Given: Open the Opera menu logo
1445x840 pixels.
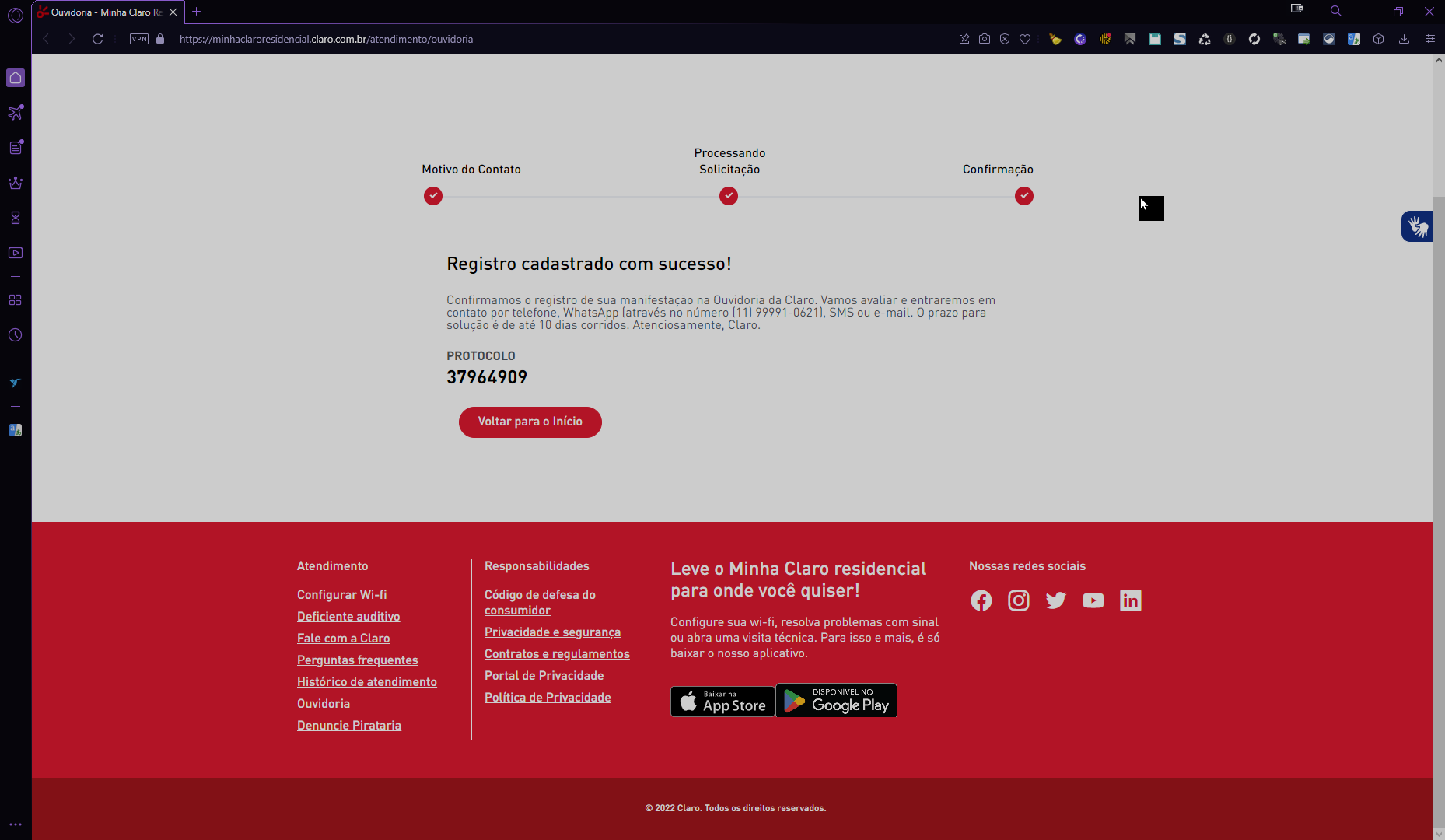Looking at the screenshot, I should pos(16,16).
